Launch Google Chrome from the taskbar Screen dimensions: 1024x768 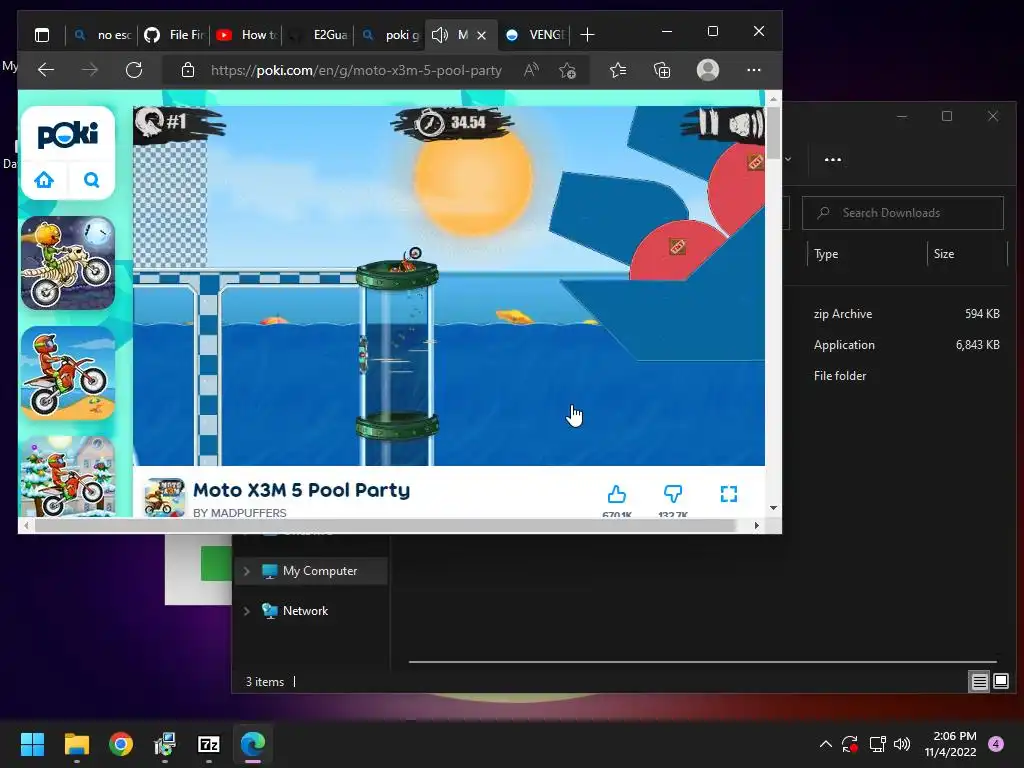[x=121, y=744]
